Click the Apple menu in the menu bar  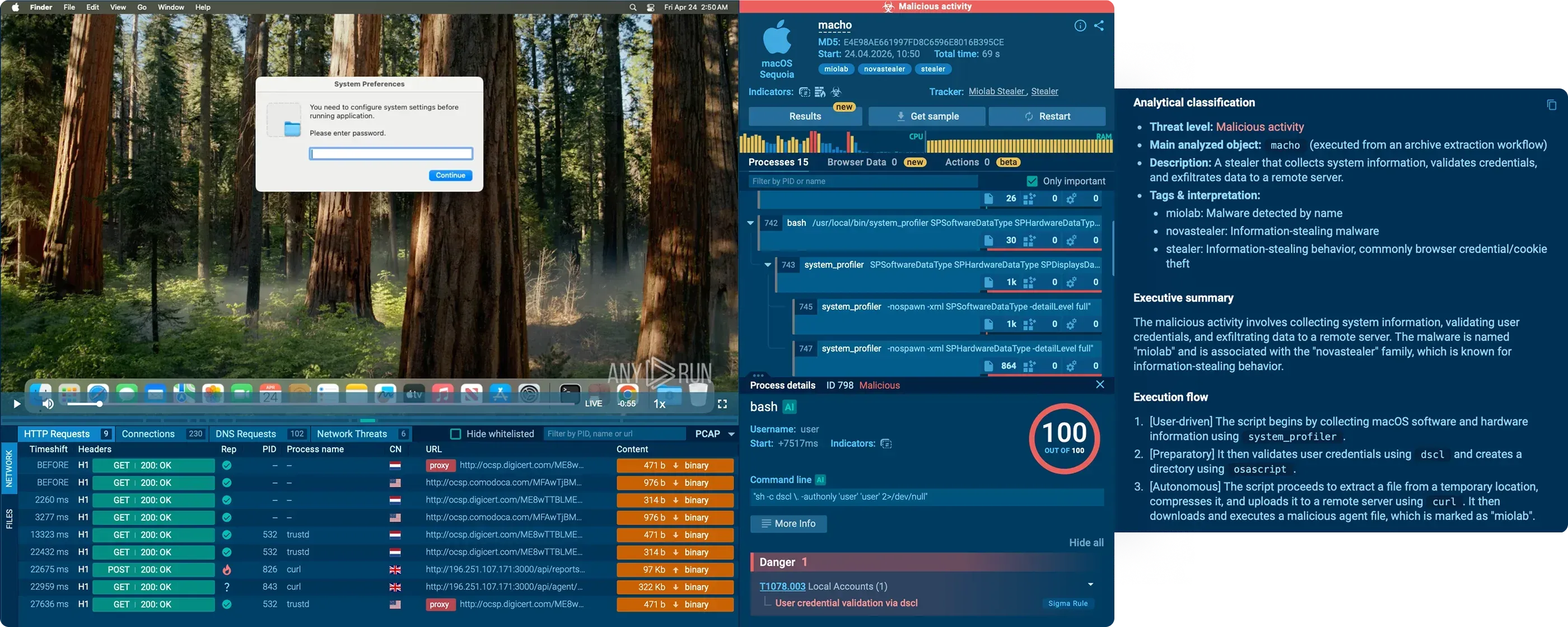(x=15, y=7)
